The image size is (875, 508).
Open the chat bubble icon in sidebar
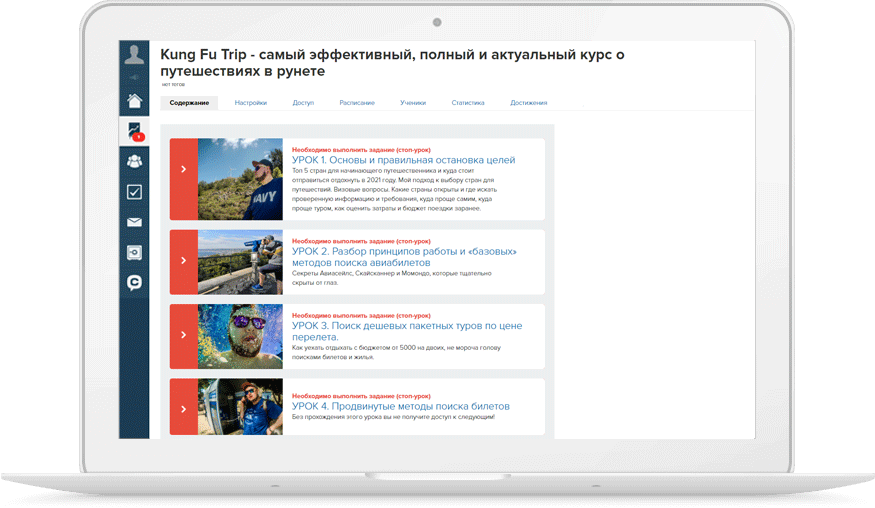coord(134,282)
